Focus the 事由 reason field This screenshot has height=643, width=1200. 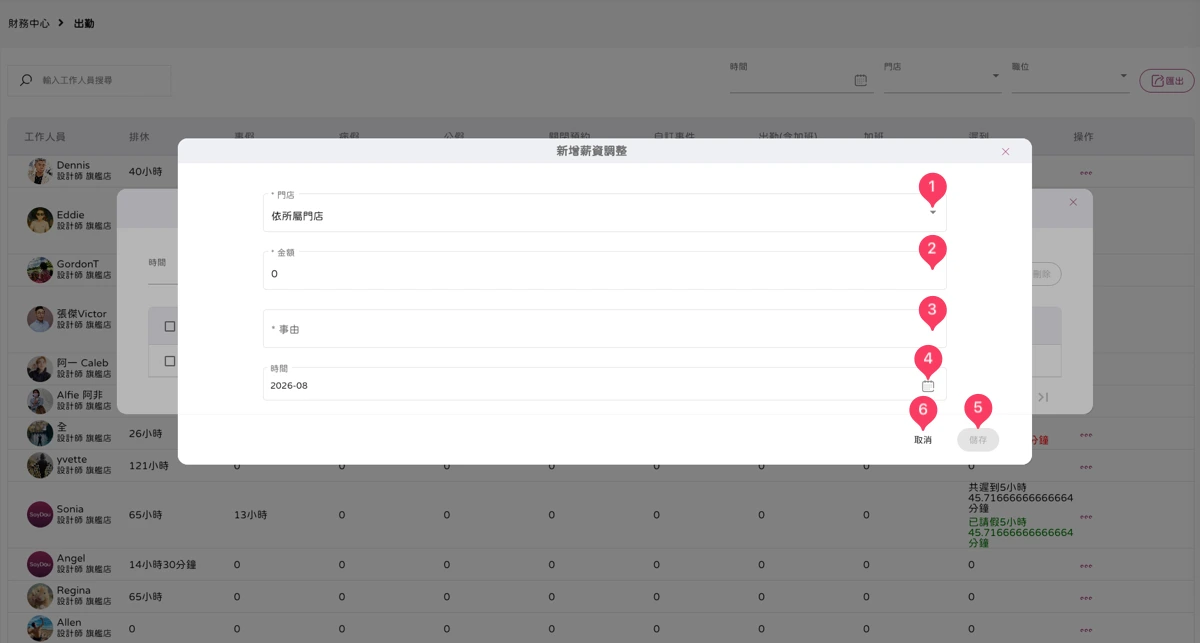[604, 329]
